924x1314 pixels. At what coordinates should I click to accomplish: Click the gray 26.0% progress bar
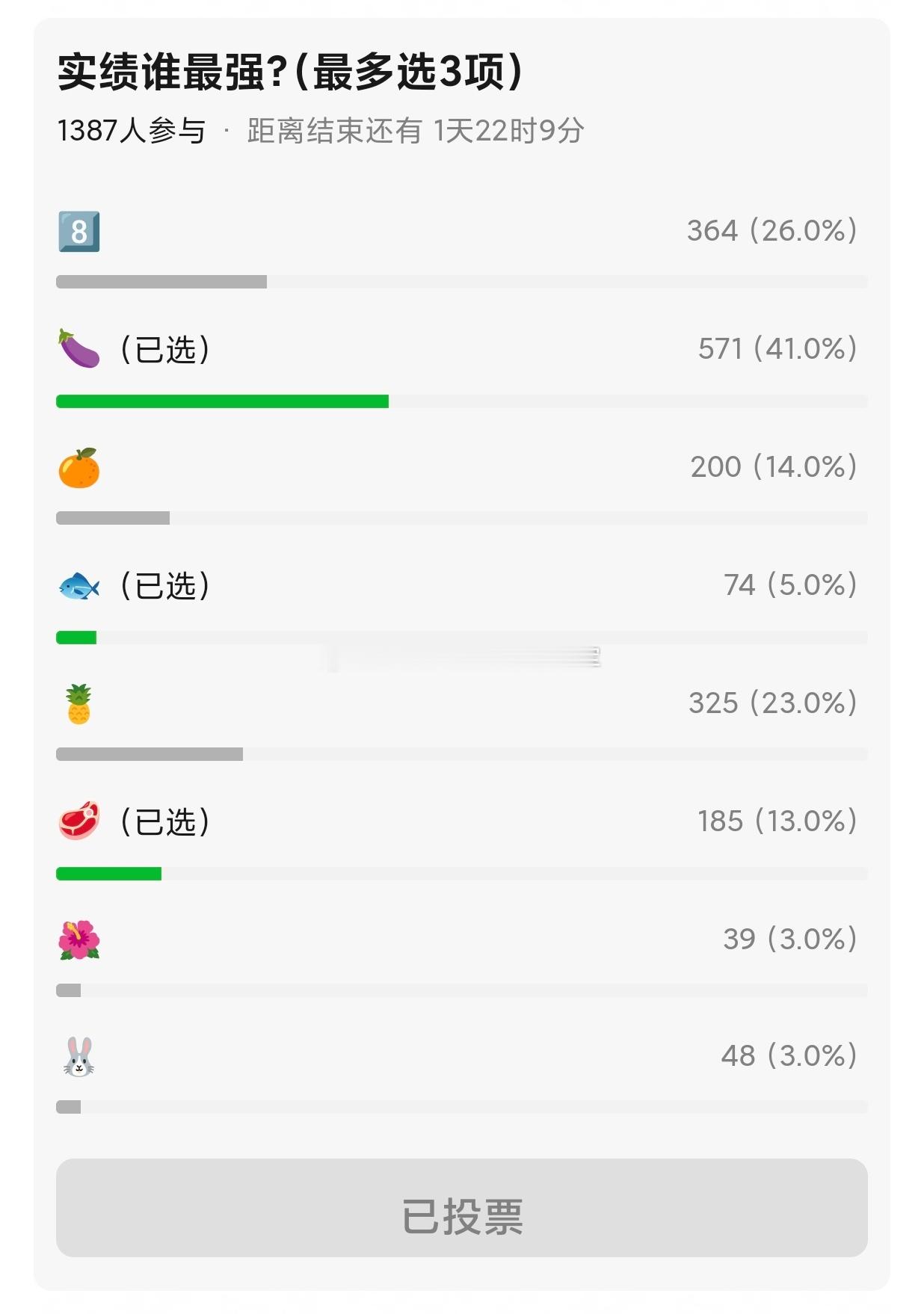pos(161,282)
